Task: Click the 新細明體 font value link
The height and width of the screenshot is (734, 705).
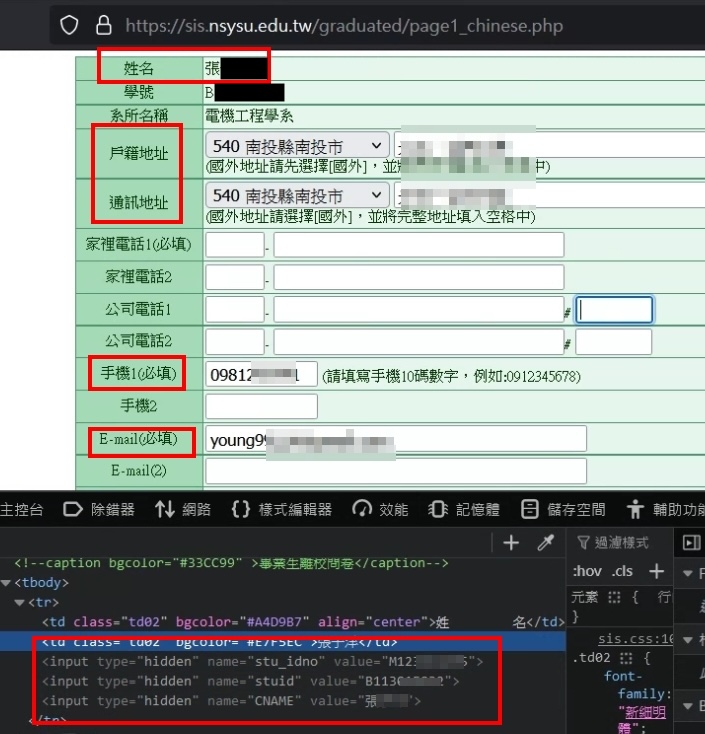Action: (645, 712)
